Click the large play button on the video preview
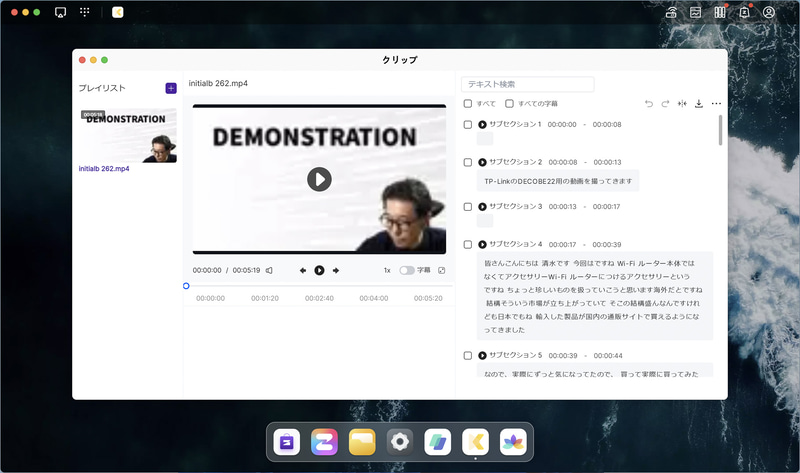Image resolution: width=800 pixels, height=473 pixels. pyautogui.click(x=319, y=179)
